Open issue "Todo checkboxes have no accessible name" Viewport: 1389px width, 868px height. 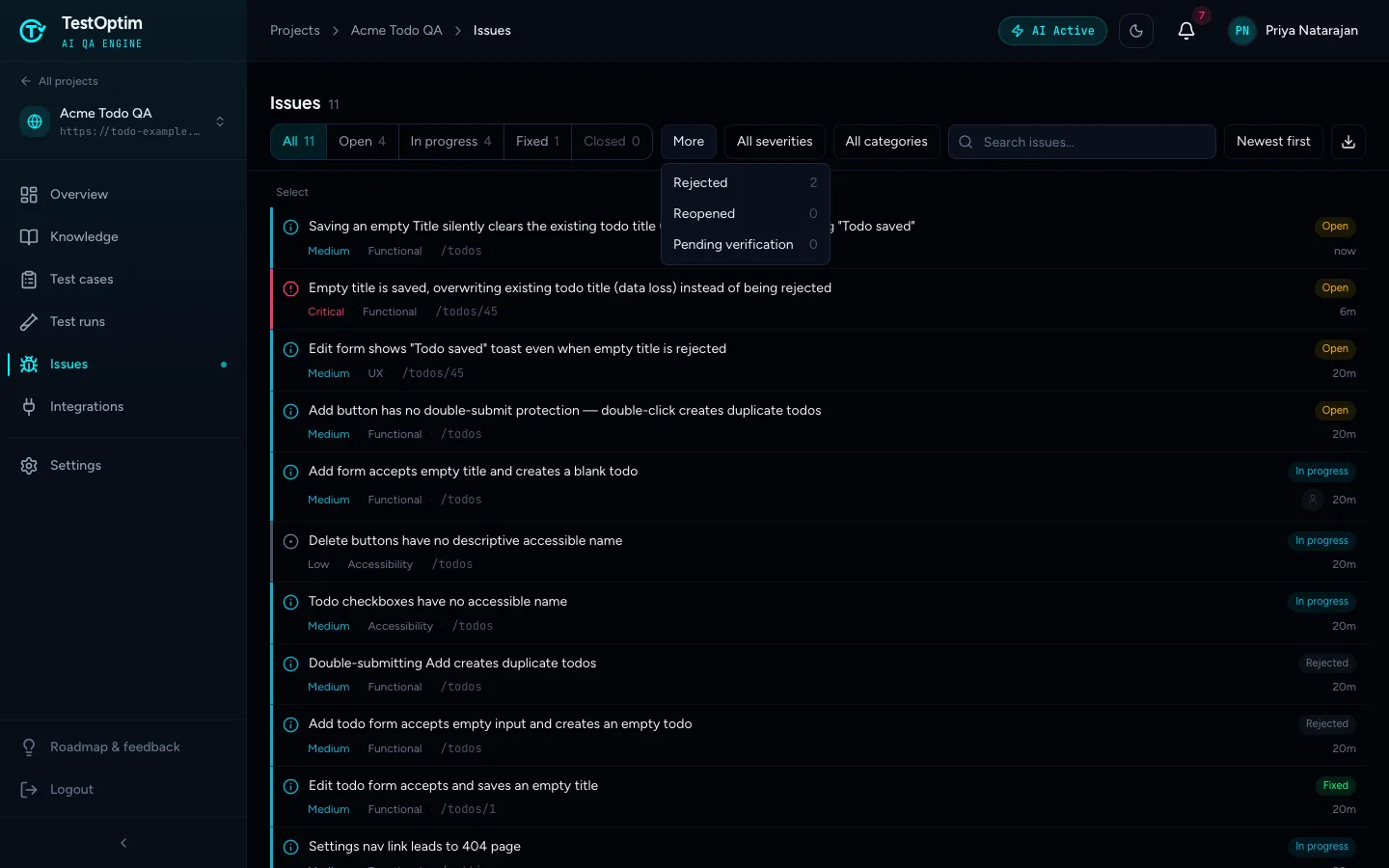816,613
